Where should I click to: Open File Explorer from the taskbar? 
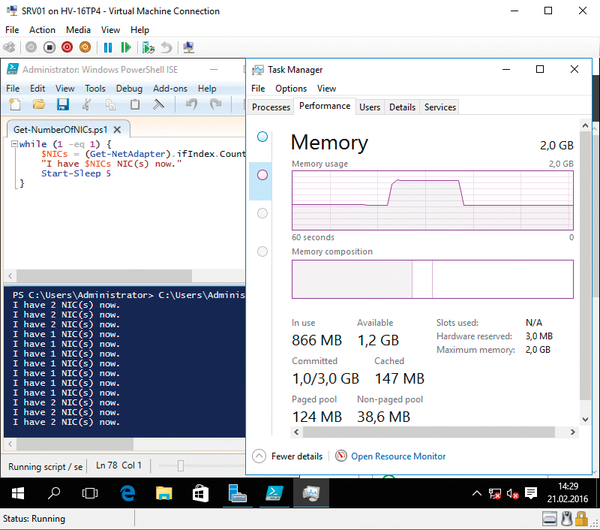pyautogui.click(x=164, y=494)
